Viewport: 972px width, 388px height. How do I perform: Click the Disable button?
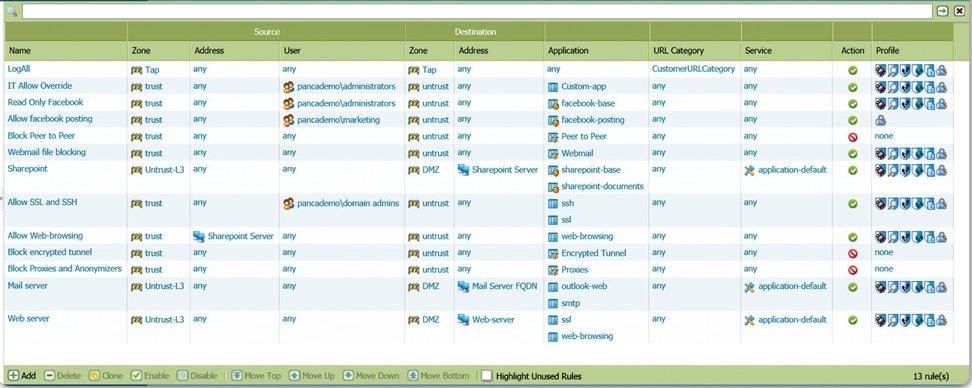[197, 376]
